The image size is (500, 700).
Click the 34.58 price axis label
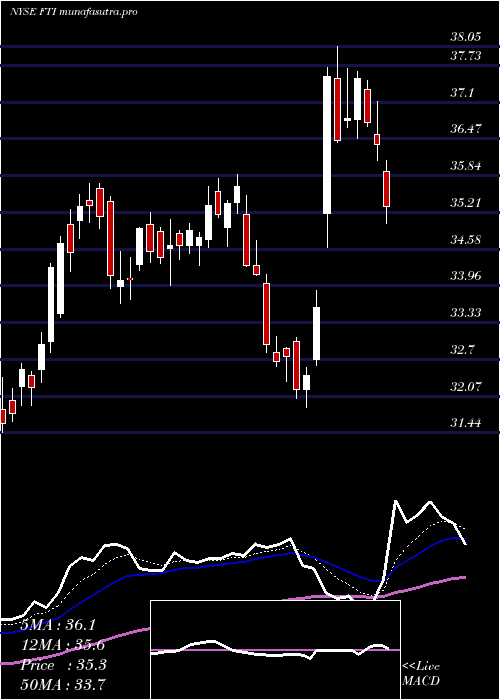466,240
